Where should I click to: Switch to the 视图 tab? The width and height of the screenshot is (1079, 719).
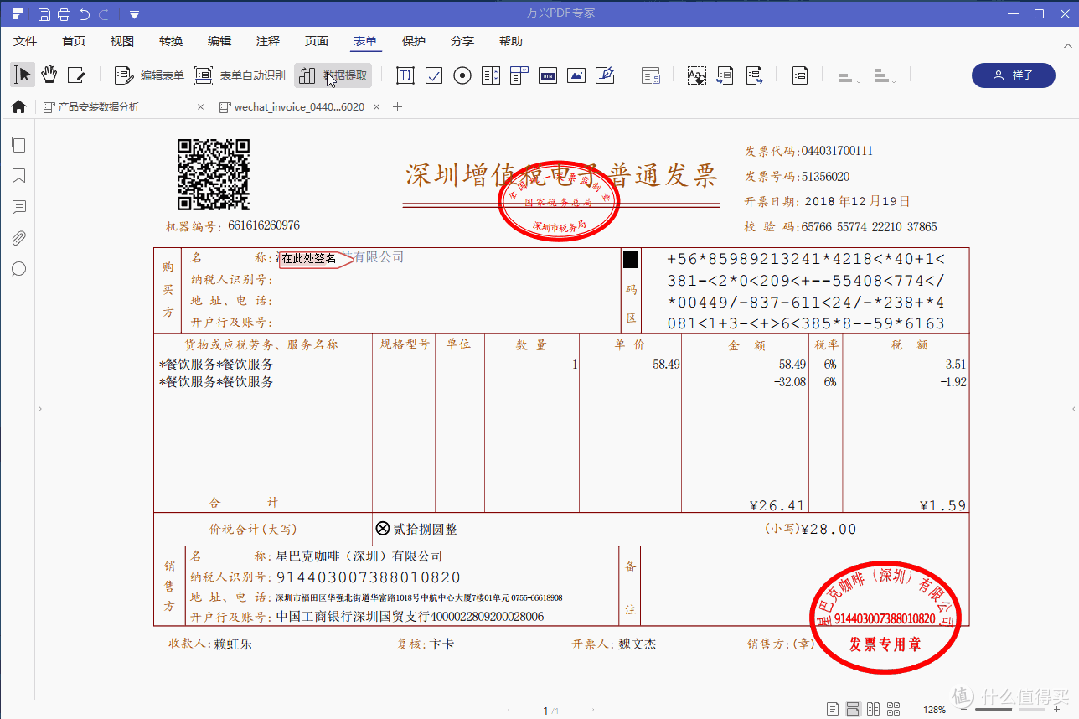click(x=122, y=41)
